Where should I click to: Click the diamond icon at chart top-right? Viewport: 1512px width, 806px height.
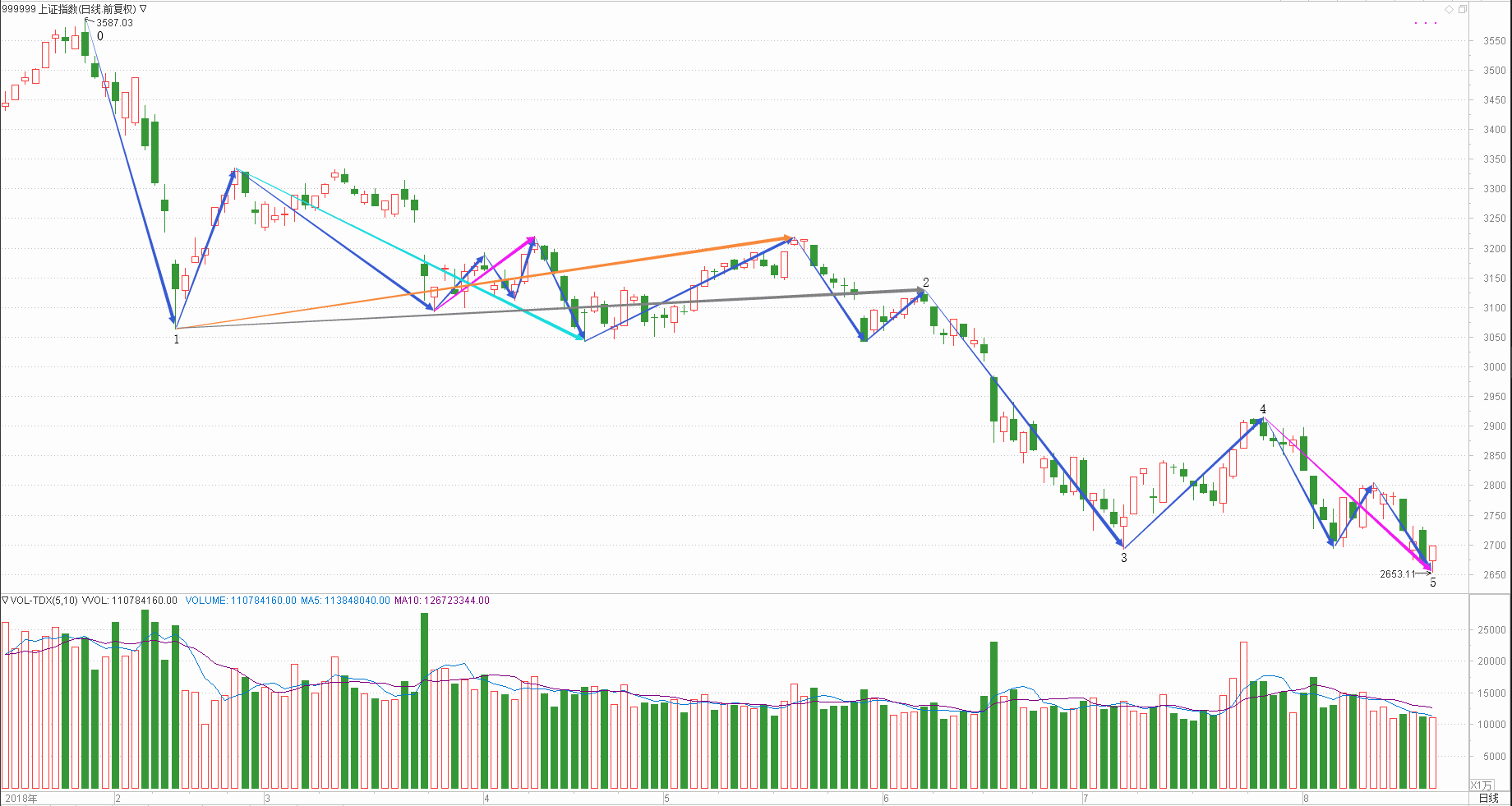click(x=1450, y=9)
